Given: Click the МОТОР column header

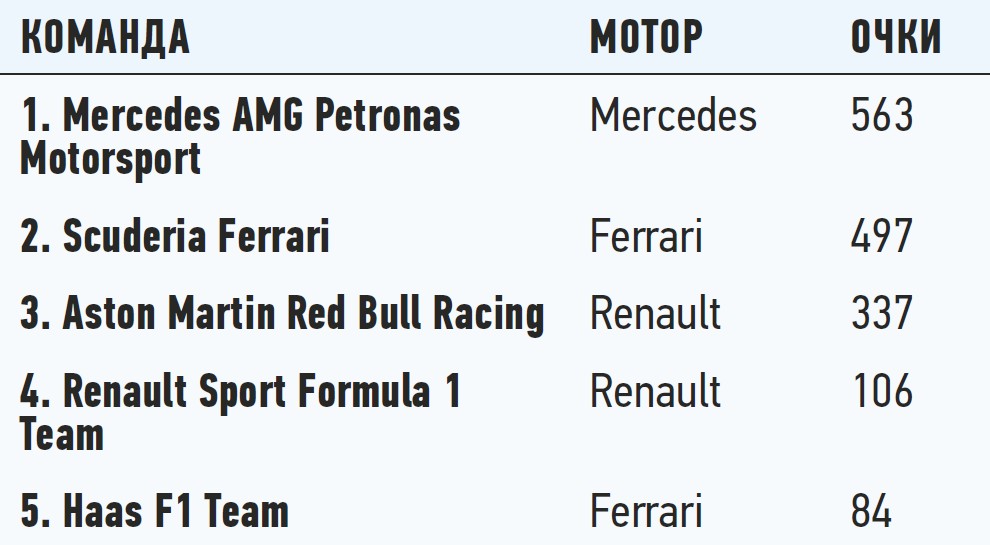Looking at the screenshot, I should click(x=646, y=37).
